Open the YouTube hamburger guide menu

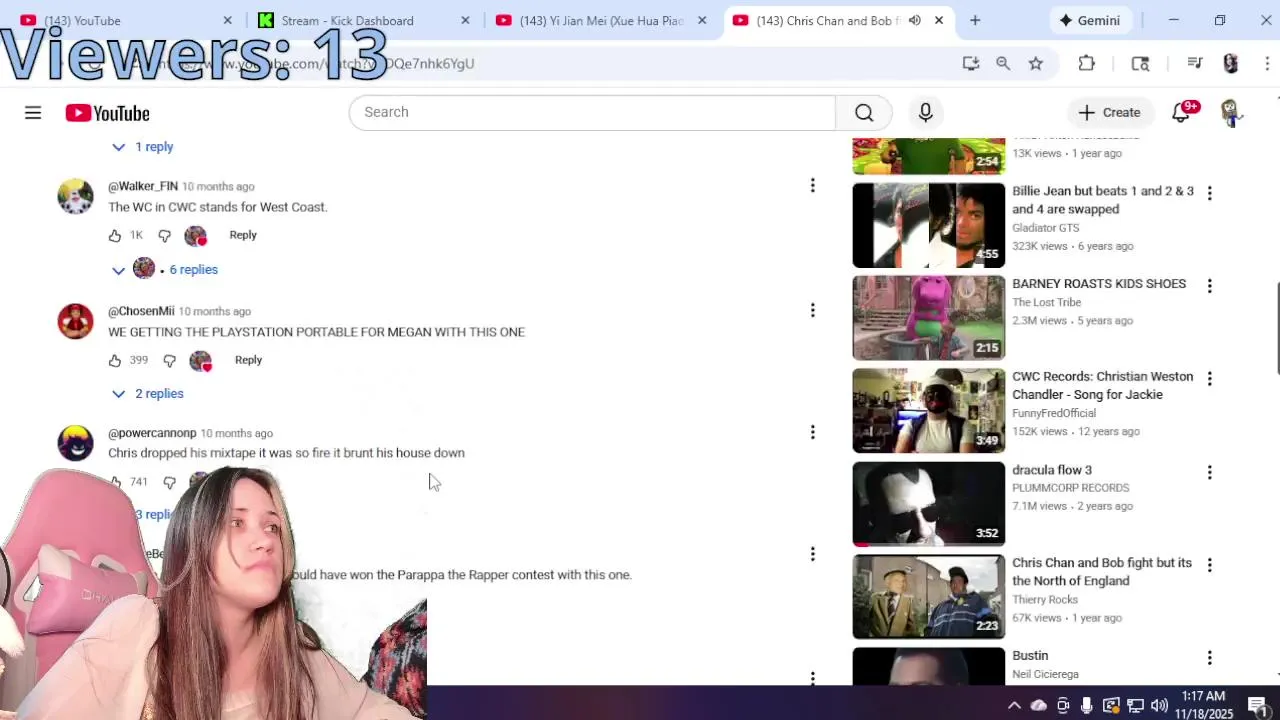(x=33, y=113)
